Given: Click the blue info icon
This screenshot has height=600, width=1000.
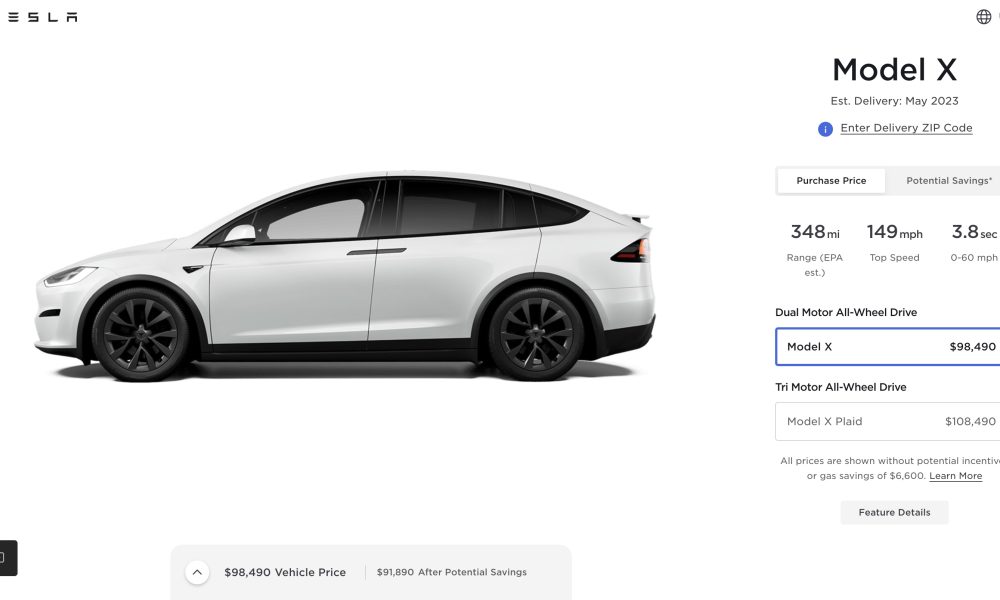Looking at the screenshot, I should pyautogui.click(x=825, y=129).
